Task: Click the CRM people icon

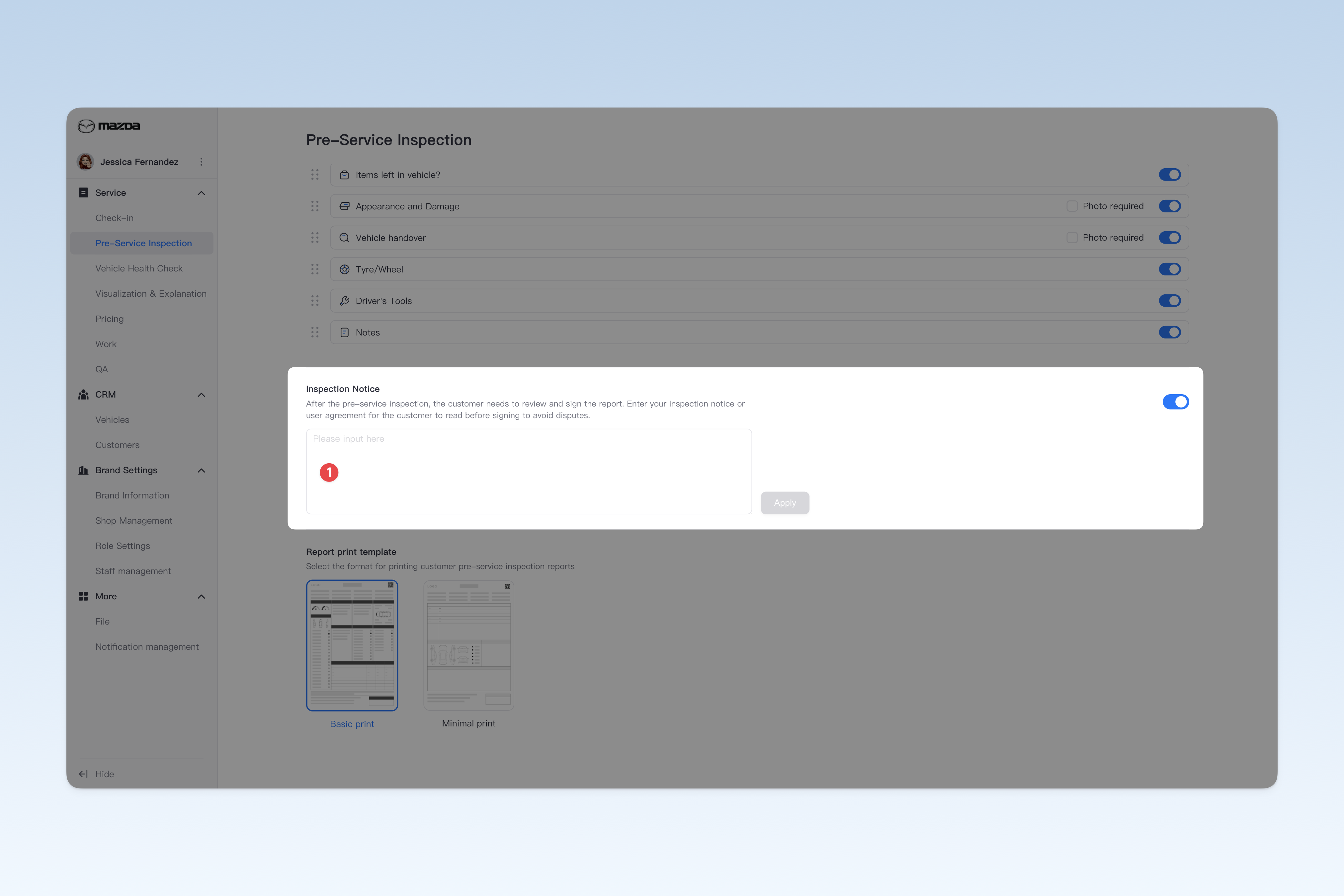Action: (83, 394)
